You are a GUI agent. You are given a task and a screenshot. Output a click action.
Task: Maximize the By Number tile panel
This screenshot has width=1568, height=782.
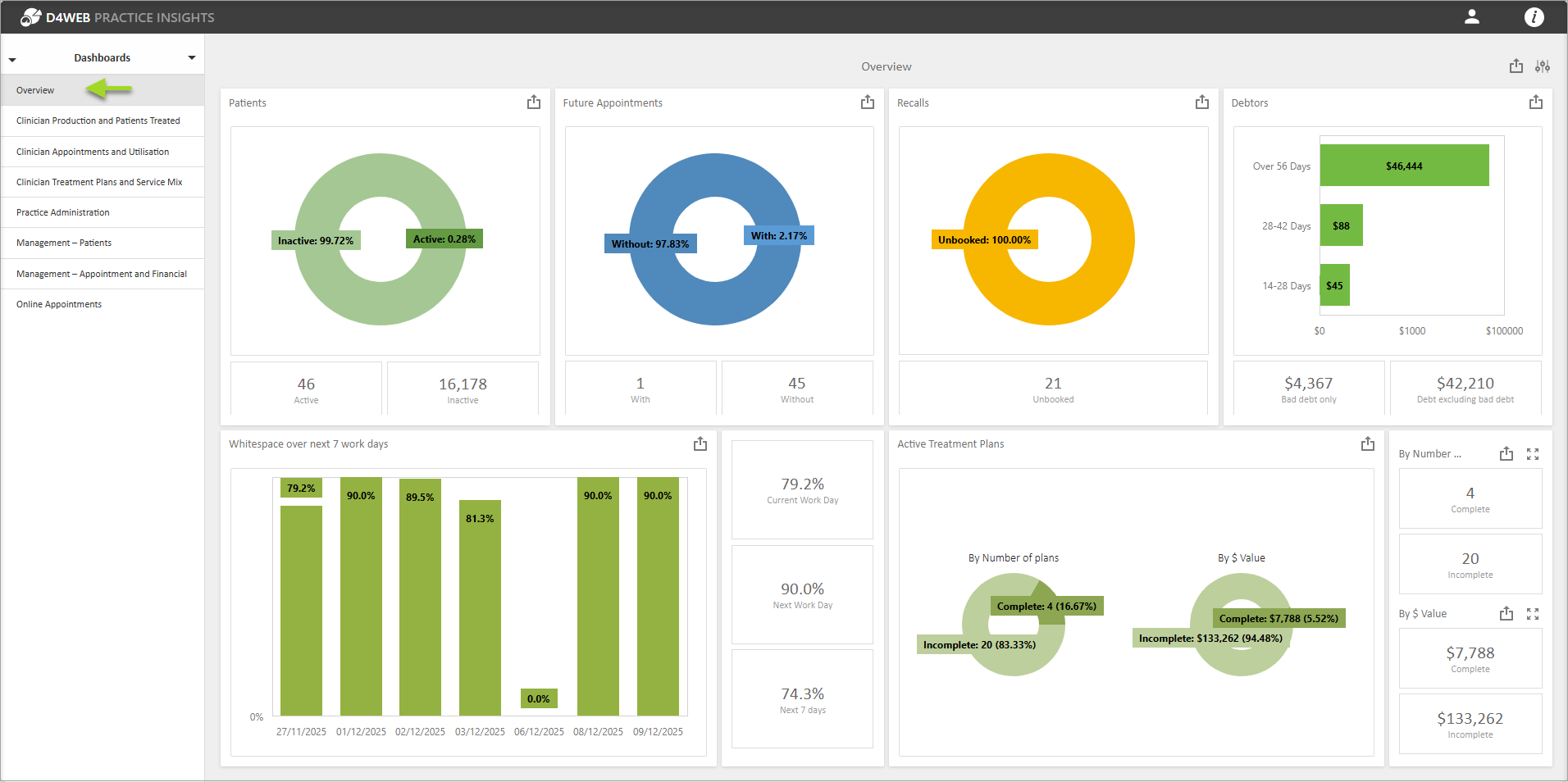[1533, 454]
